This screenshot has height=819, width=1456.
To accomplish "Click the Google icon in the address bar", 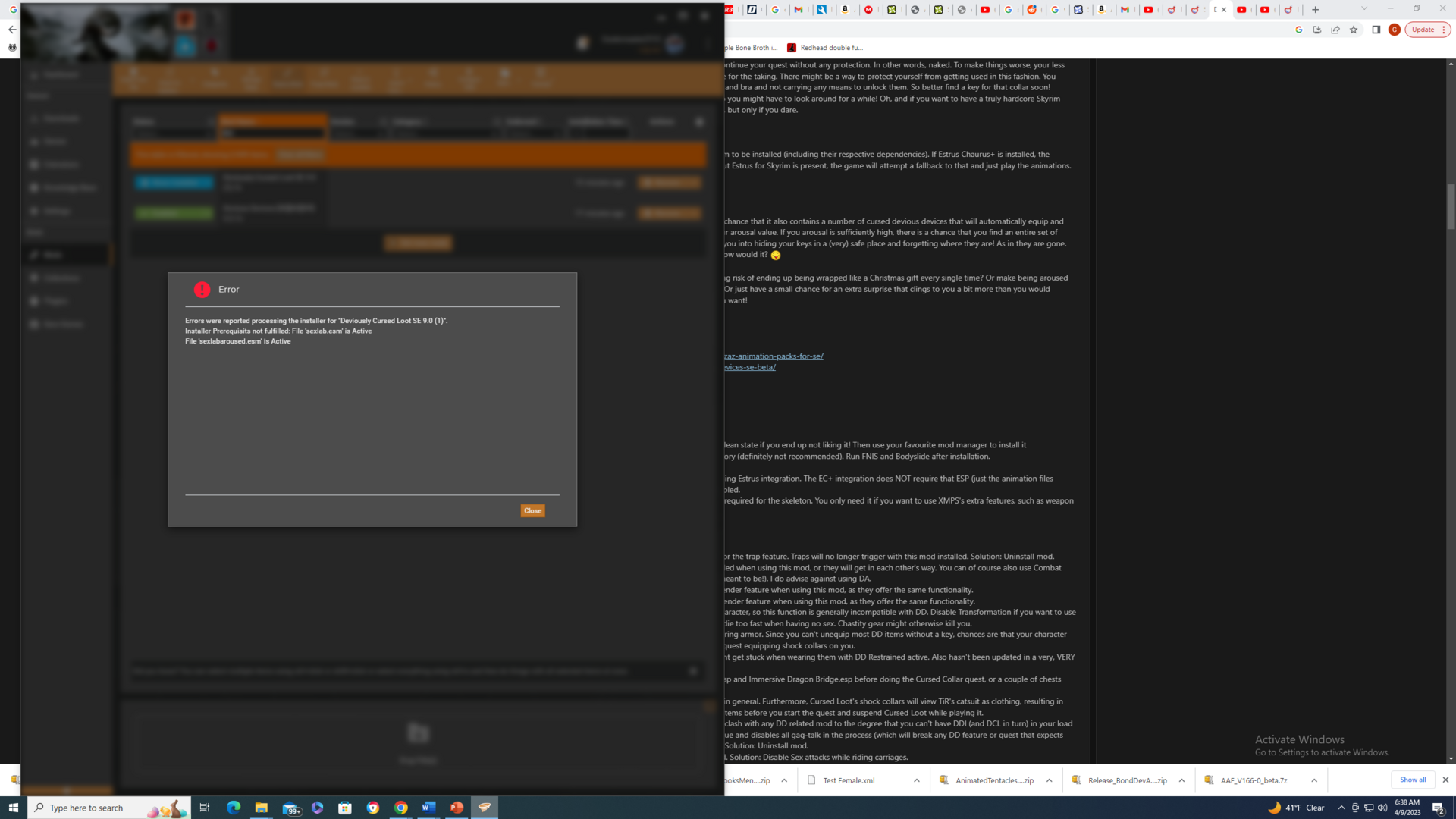I will coord(1299,30).
